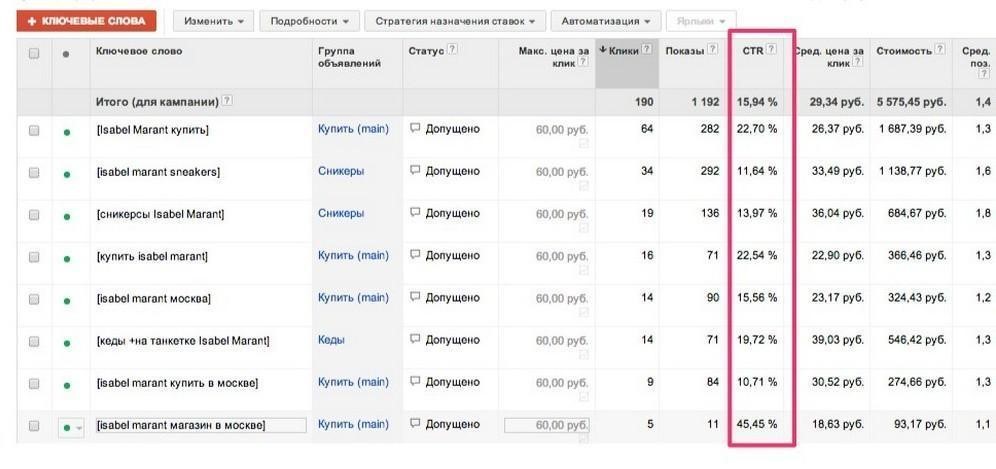This screenshot has width=996, height=469.
Task: Open the disabled Ярлыки dropdown
Action: (701, 21)
